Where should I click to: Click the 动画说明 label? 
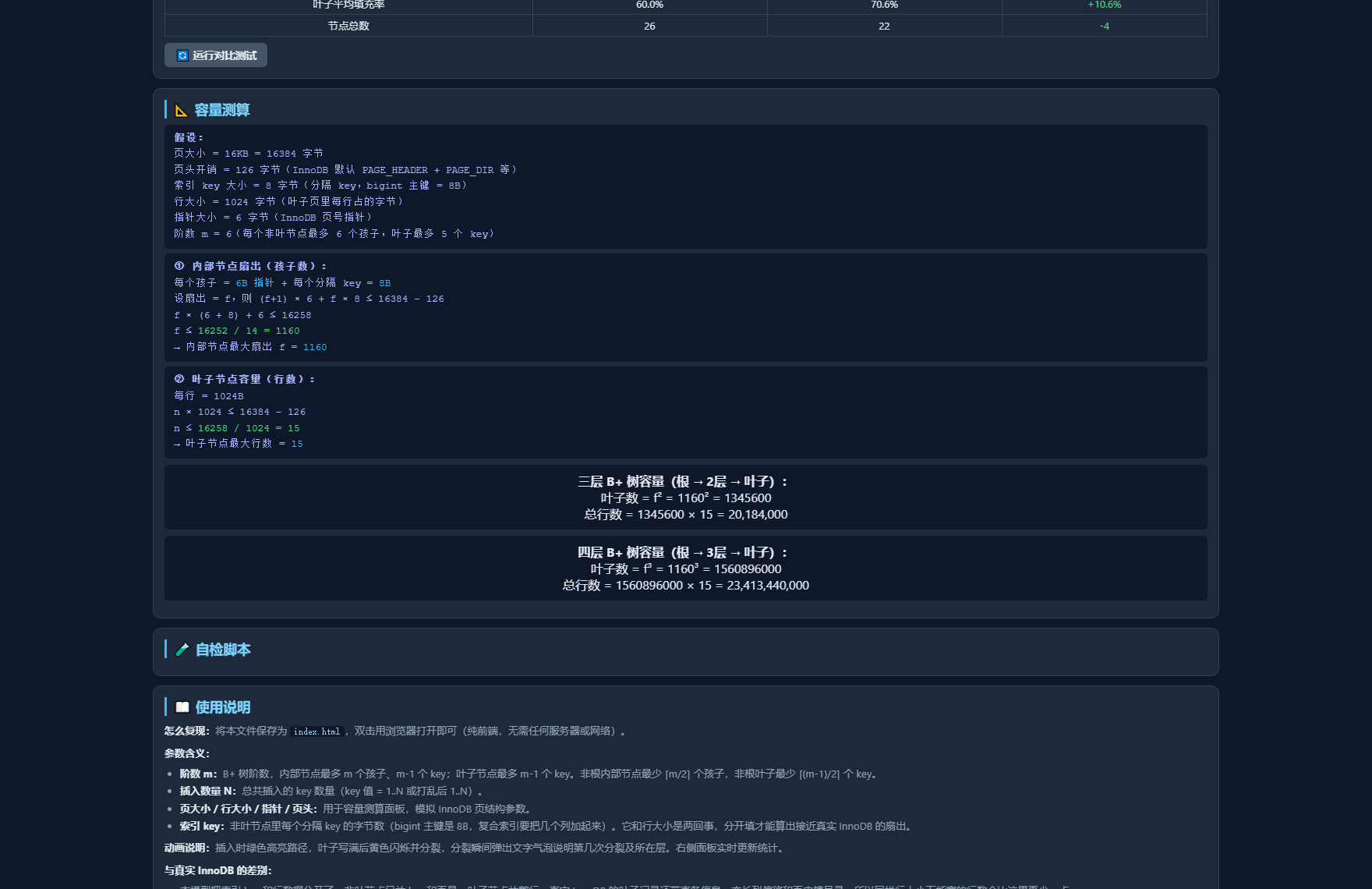(x=187, y=848)
